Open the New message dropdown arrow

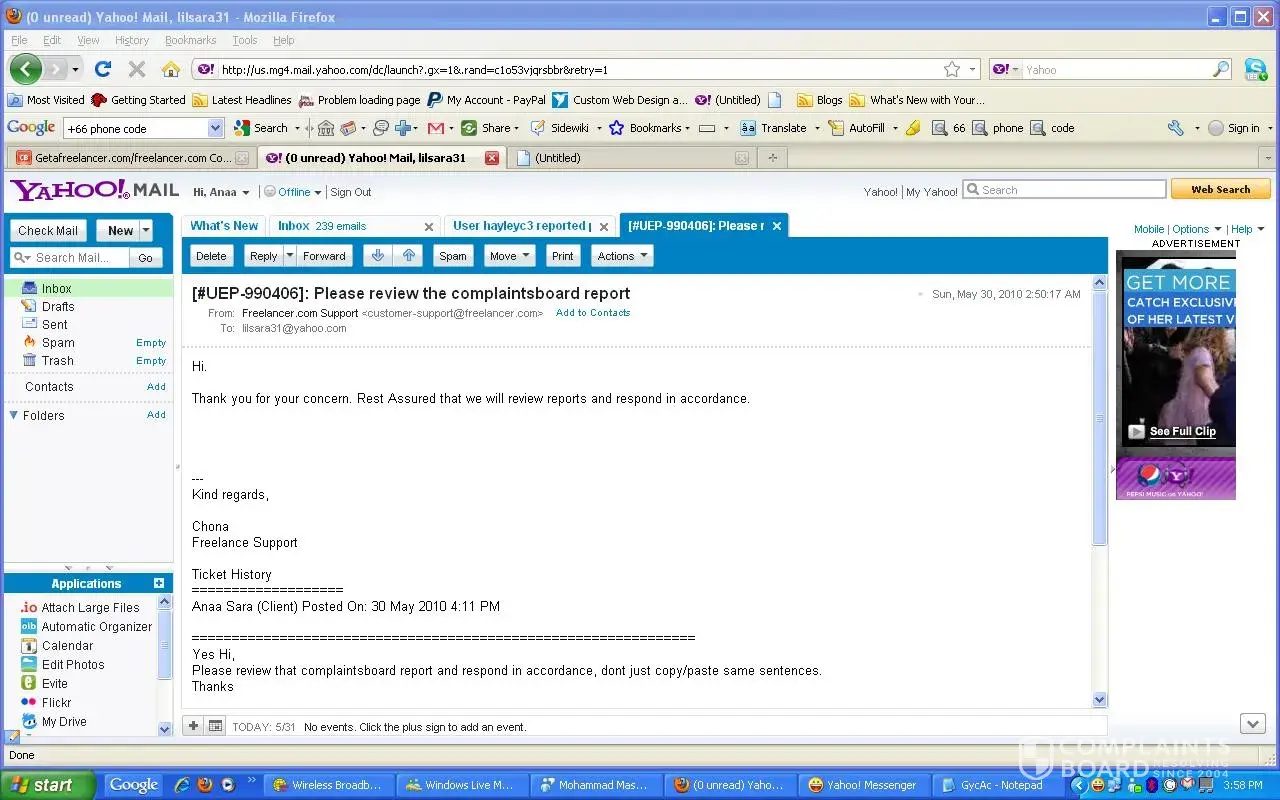coord(146,230)
